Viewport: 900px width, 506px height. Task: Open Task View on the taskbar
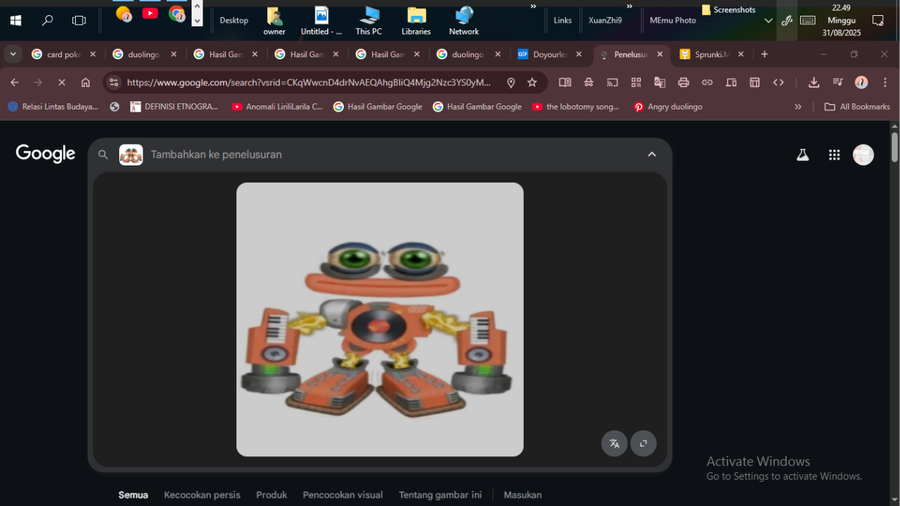click(79, 21)
